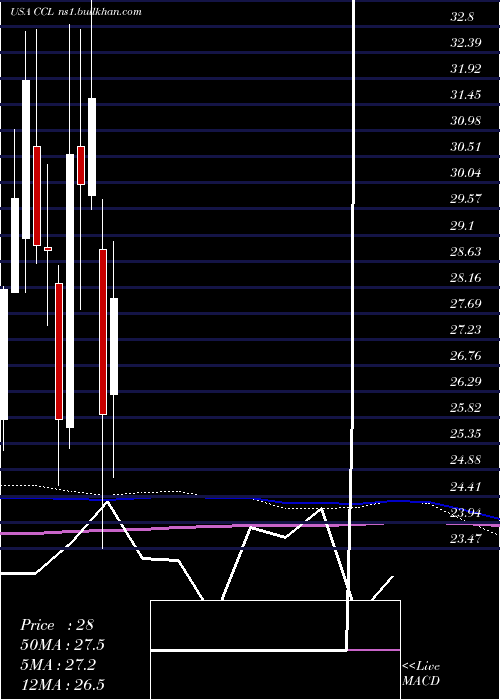Viewport: 500px width, 700px height.
Task: Click the 28.63 price axis label
Action: 466,251
